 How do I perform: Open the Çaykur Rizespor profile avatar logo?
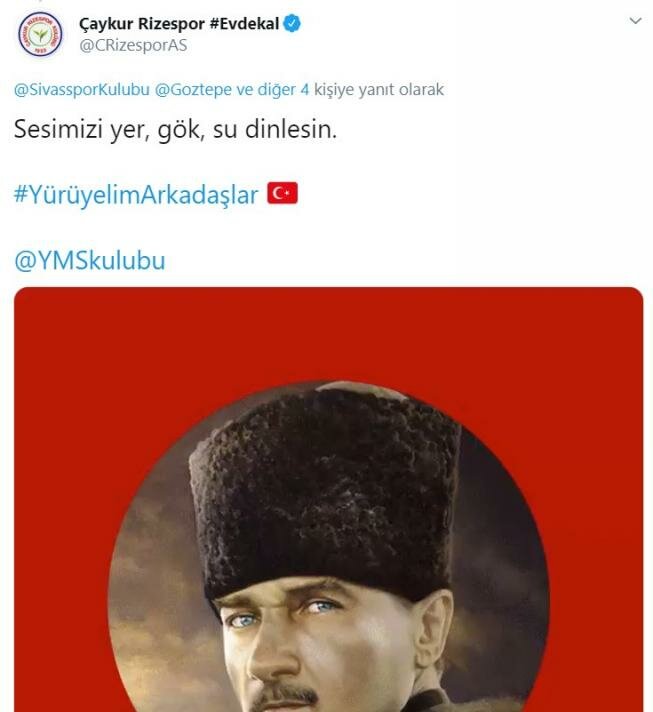[x=40, y=35]
